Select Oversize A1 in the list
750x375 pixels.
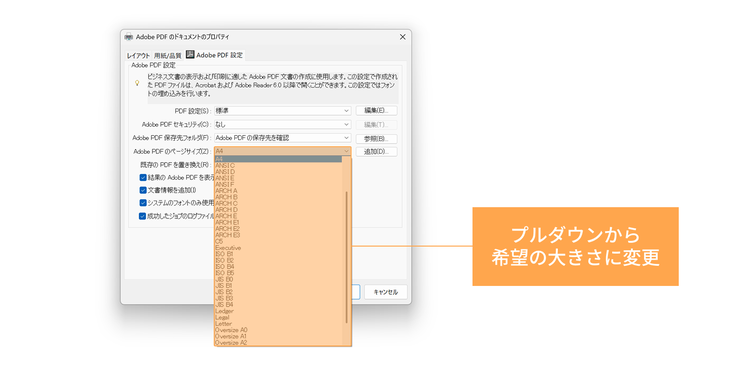[x=278, y=336]
